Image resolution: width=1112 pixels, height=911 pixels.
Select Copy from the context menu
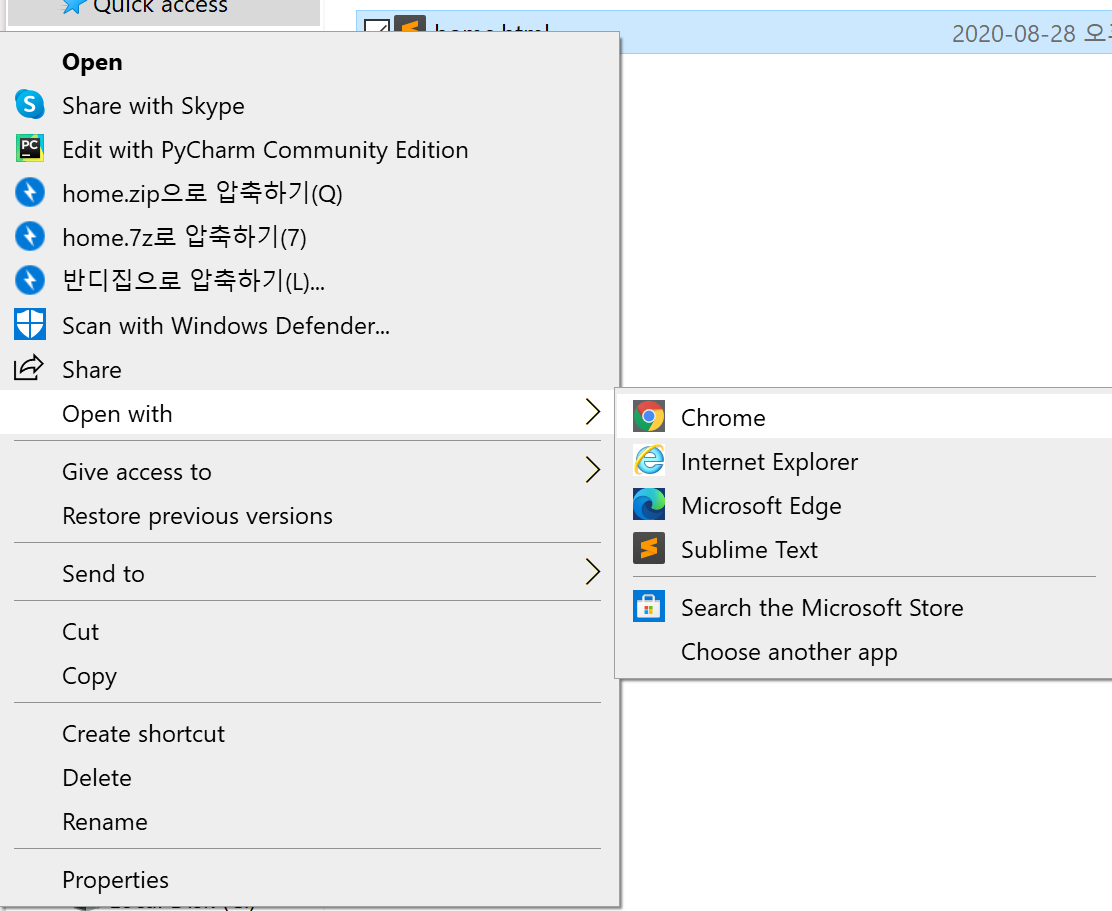309,676
